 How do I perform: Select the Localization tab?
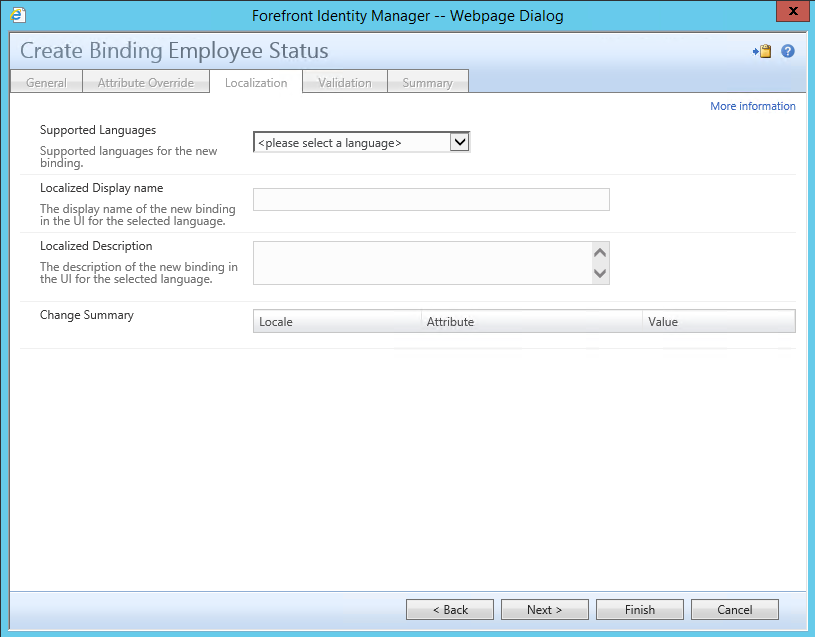[256, 83]
